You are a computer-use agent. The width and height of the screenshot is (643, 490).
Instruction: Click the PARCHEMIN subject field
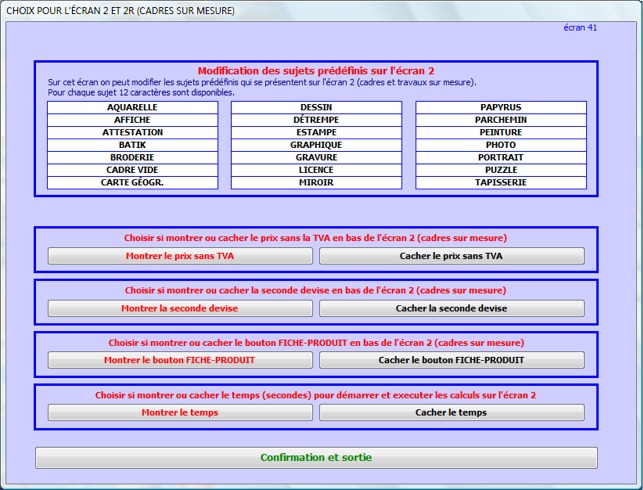[x=501, y=120]
